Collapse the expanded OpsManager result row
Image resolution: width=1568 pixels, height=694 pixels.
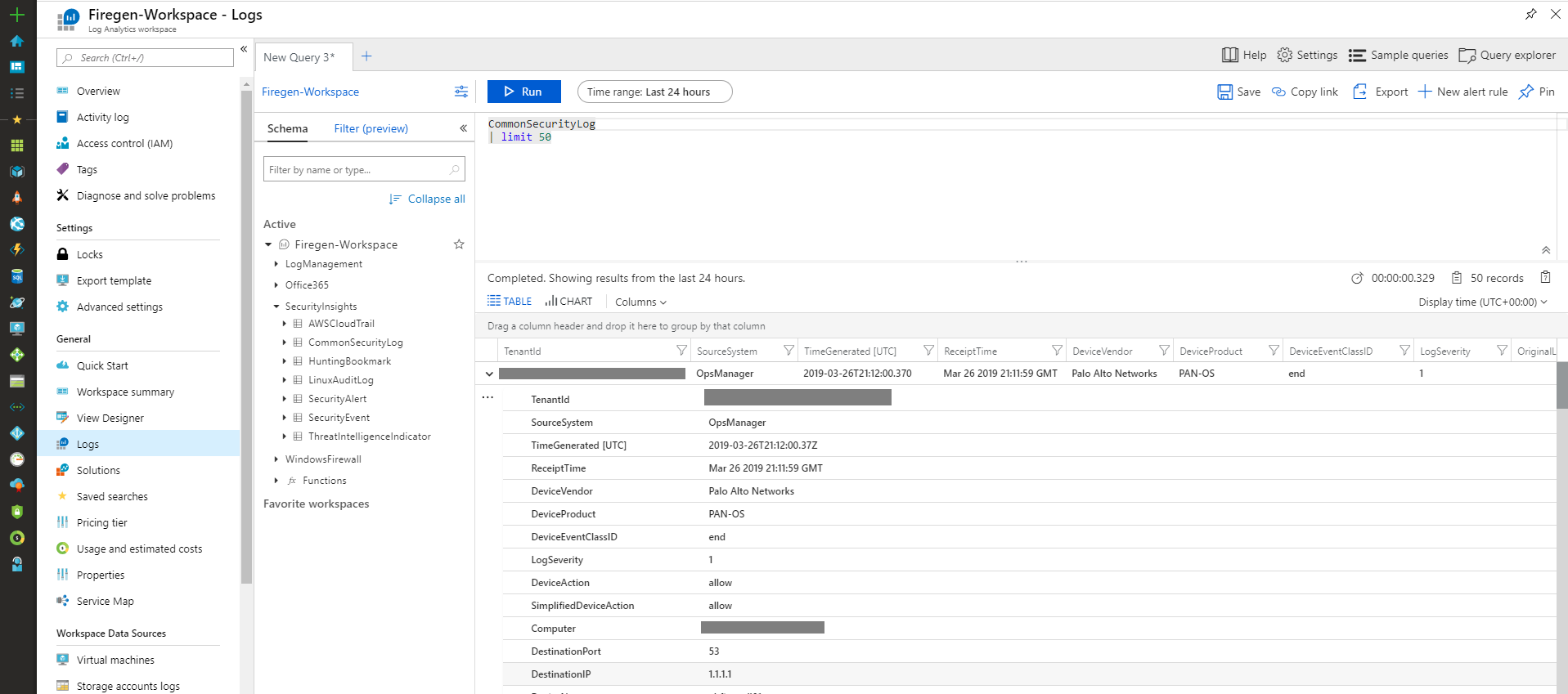(x=489, y=374)
